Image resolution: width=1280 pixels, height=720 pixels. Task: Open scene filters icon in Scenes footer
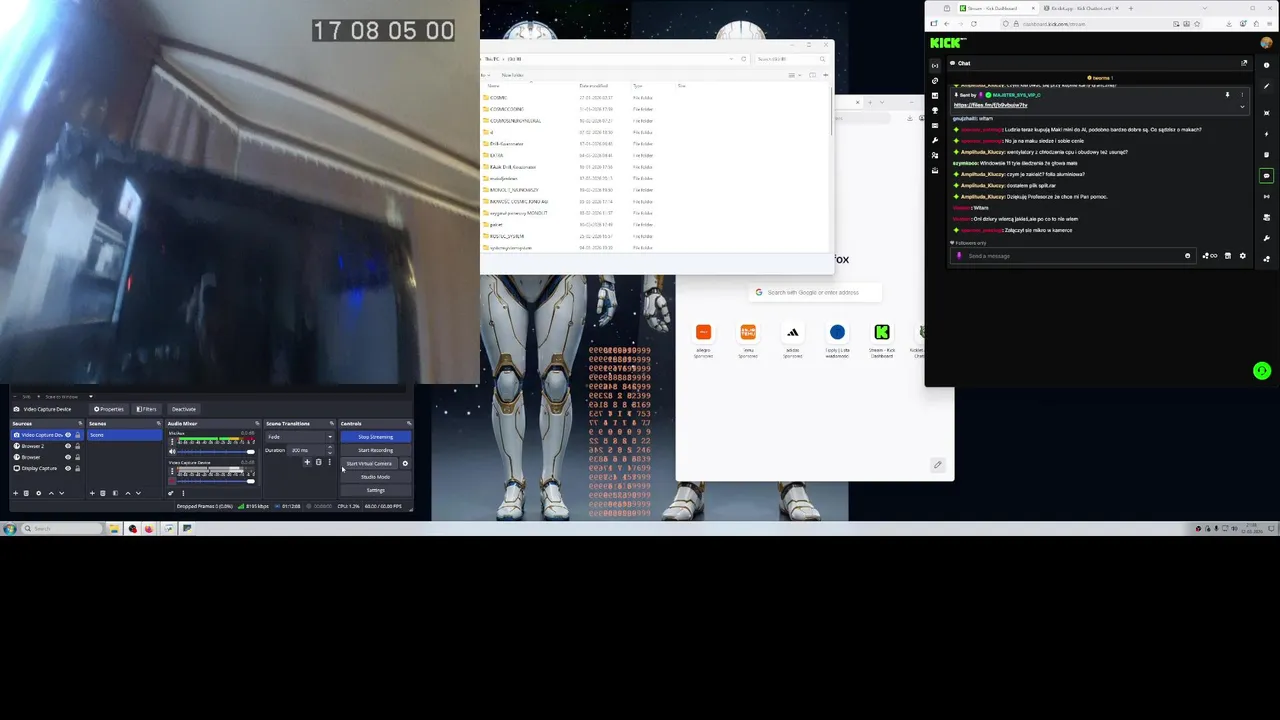coord(115,493)
